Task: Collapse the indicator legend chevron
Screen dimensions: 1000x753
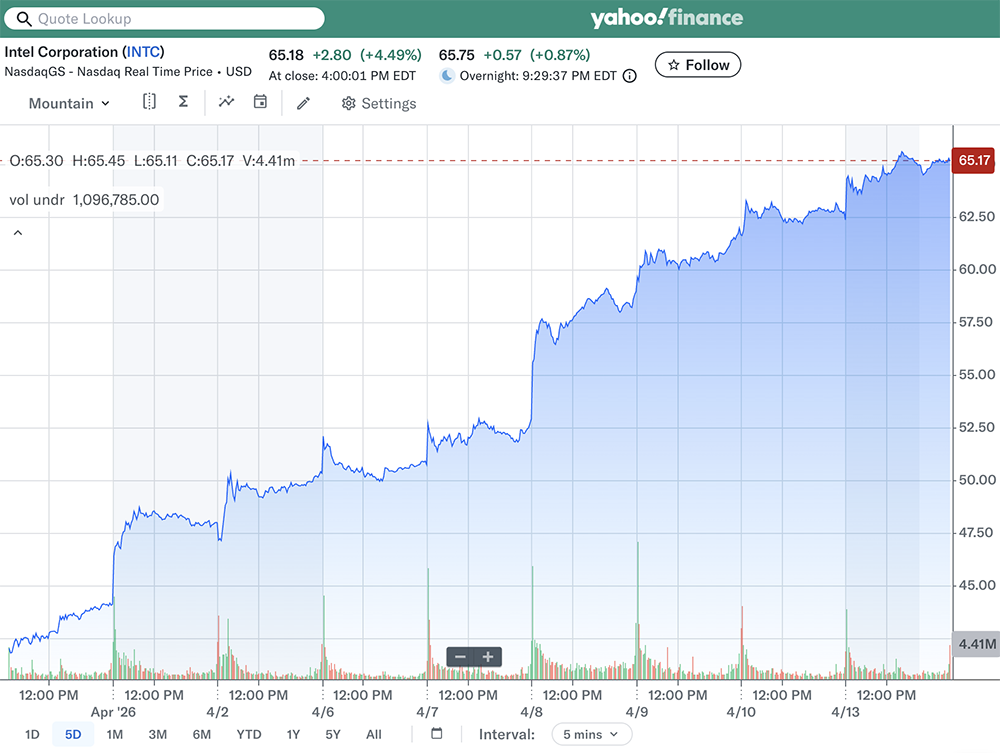Action: click(18, 233)
